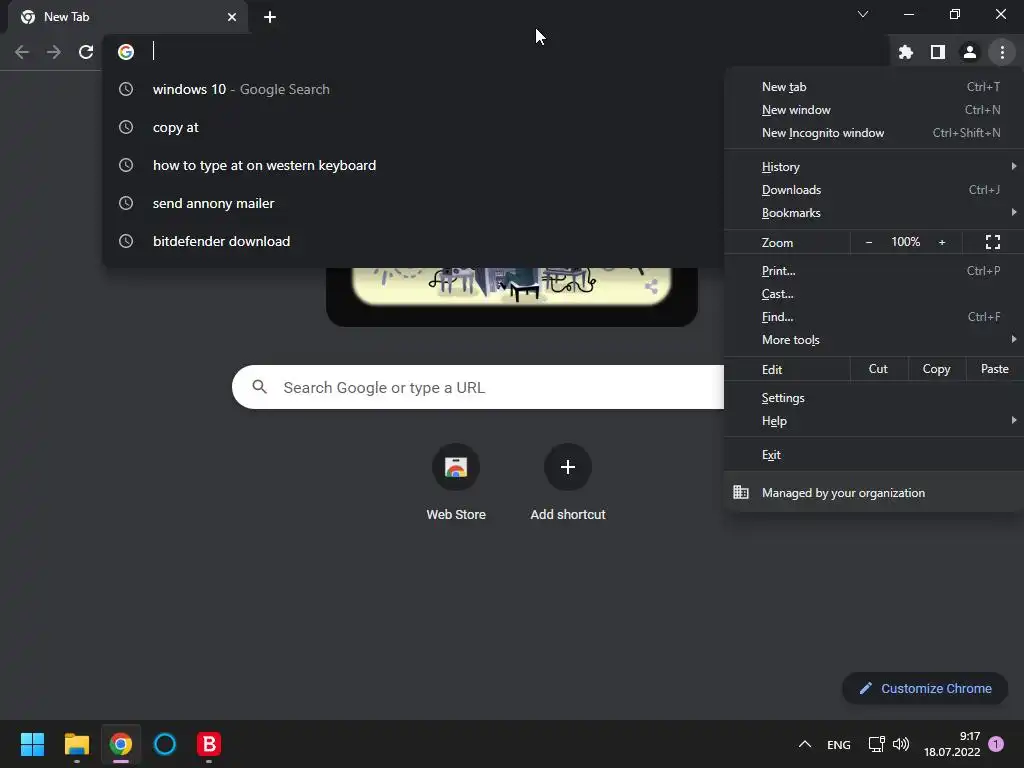The width and height of the screenshot is (1024, 768).
Task: Click ENG language indicator
Action: click(x=839, y=744)
